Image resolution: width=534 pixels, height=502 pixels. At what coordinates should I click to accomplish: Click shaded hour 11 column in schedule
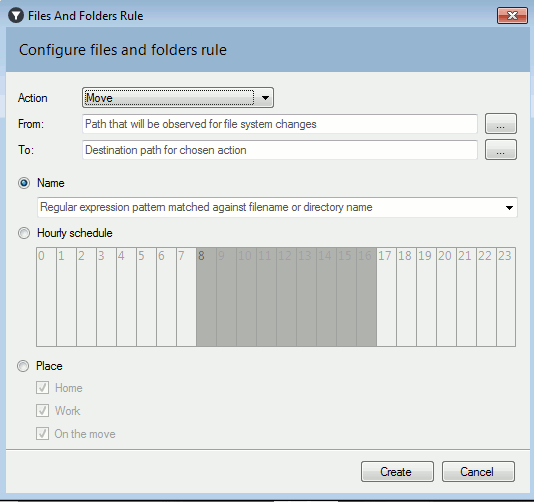[266, 297]
